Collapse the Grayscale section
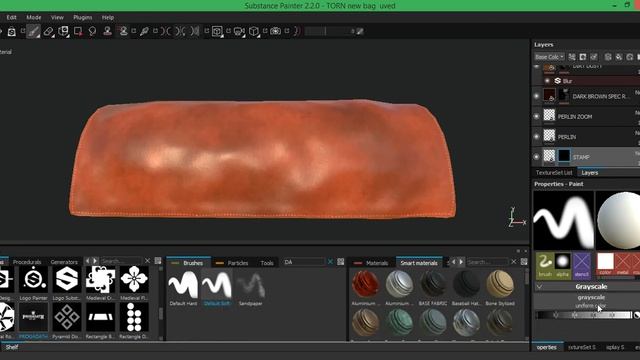The image size is (640, 360). [540, 287]
